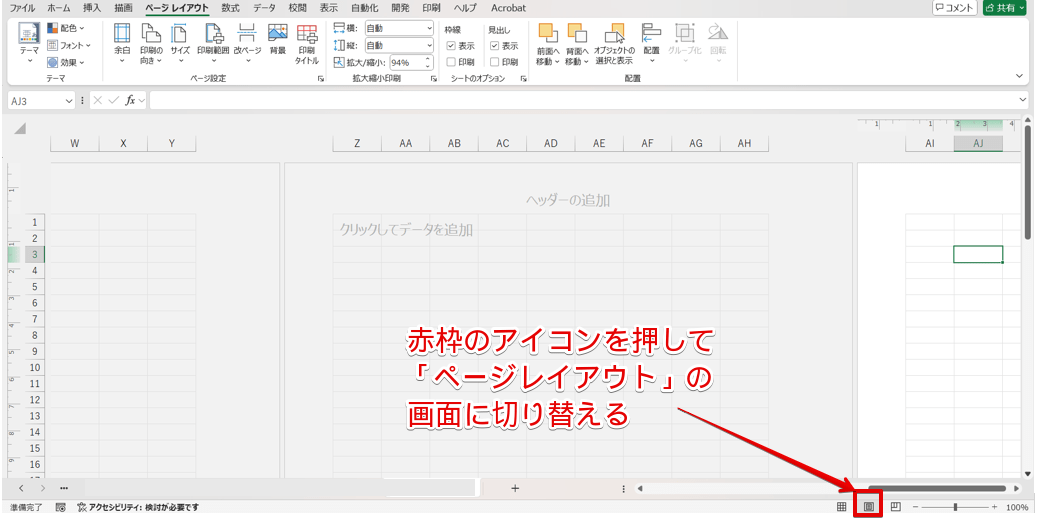The image size is (1041, 521).
Task: Open シートのオプション dialog launcher
Action: 523,78
